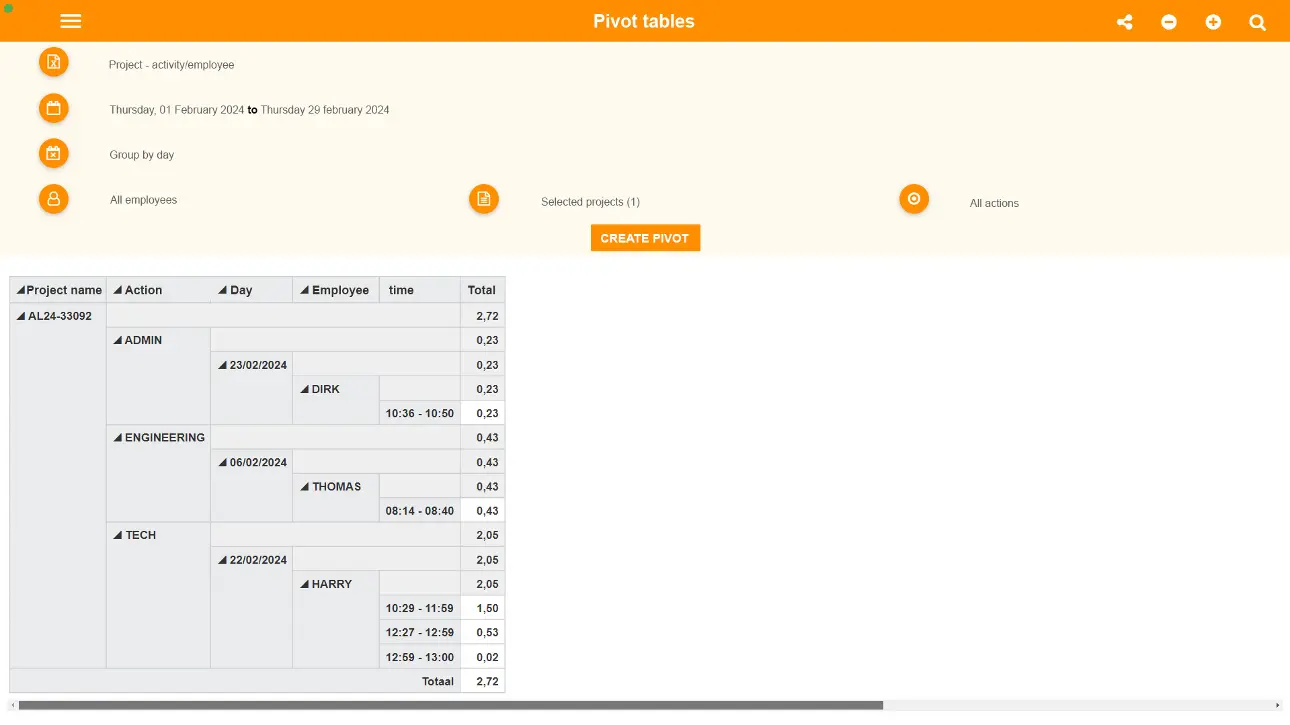Click the scrollbar left arrow

[12, 705]
